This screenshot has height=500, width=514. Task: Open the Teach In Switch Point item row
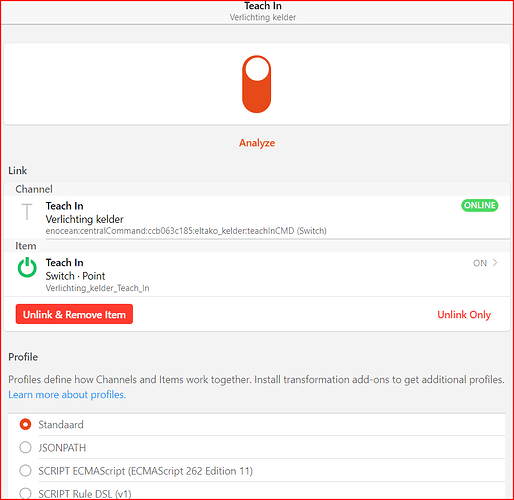click(257, 274)
